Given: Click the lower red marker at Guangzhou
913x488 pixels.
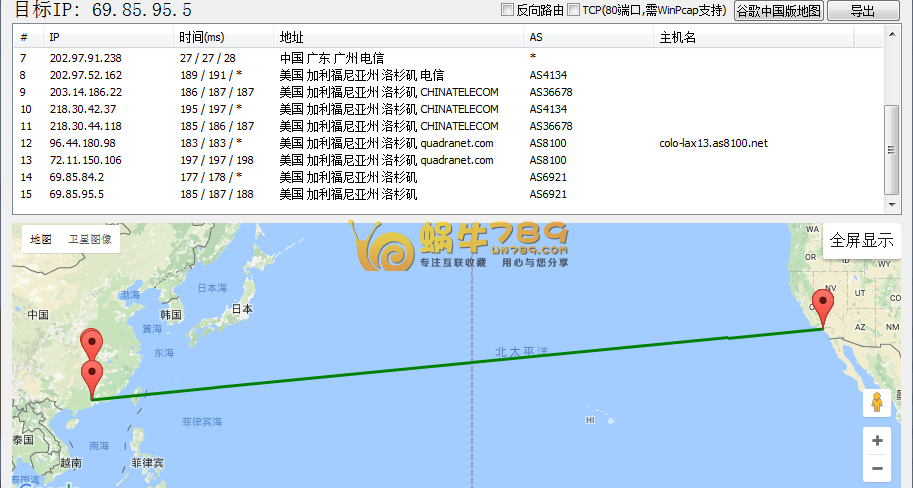Looking at the screenshot, I should (93, 380).
